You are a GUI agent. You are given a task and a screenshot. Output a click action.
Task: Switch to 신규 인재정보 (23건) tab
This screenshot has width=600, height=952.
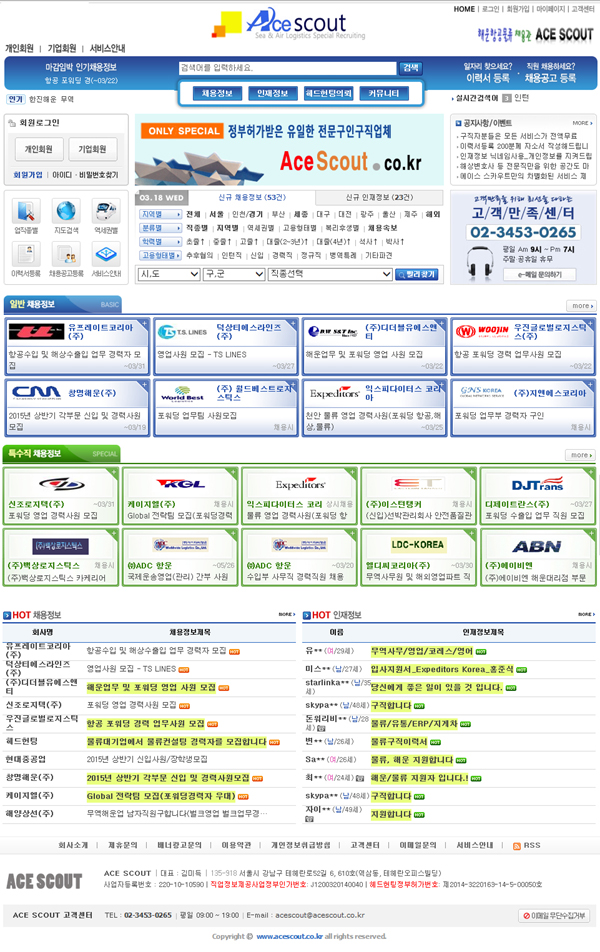click(x=379, y=197)
